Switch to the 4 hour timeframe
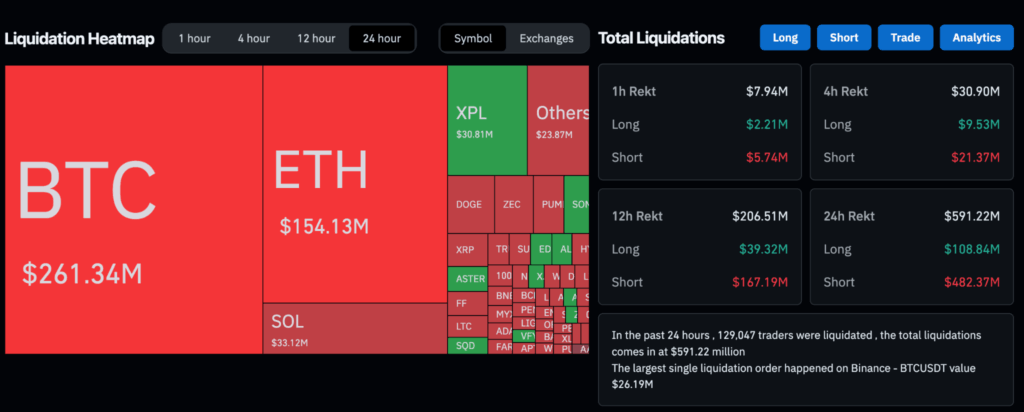Viewport: 1024px width, 412px height. tap(253, 39)
